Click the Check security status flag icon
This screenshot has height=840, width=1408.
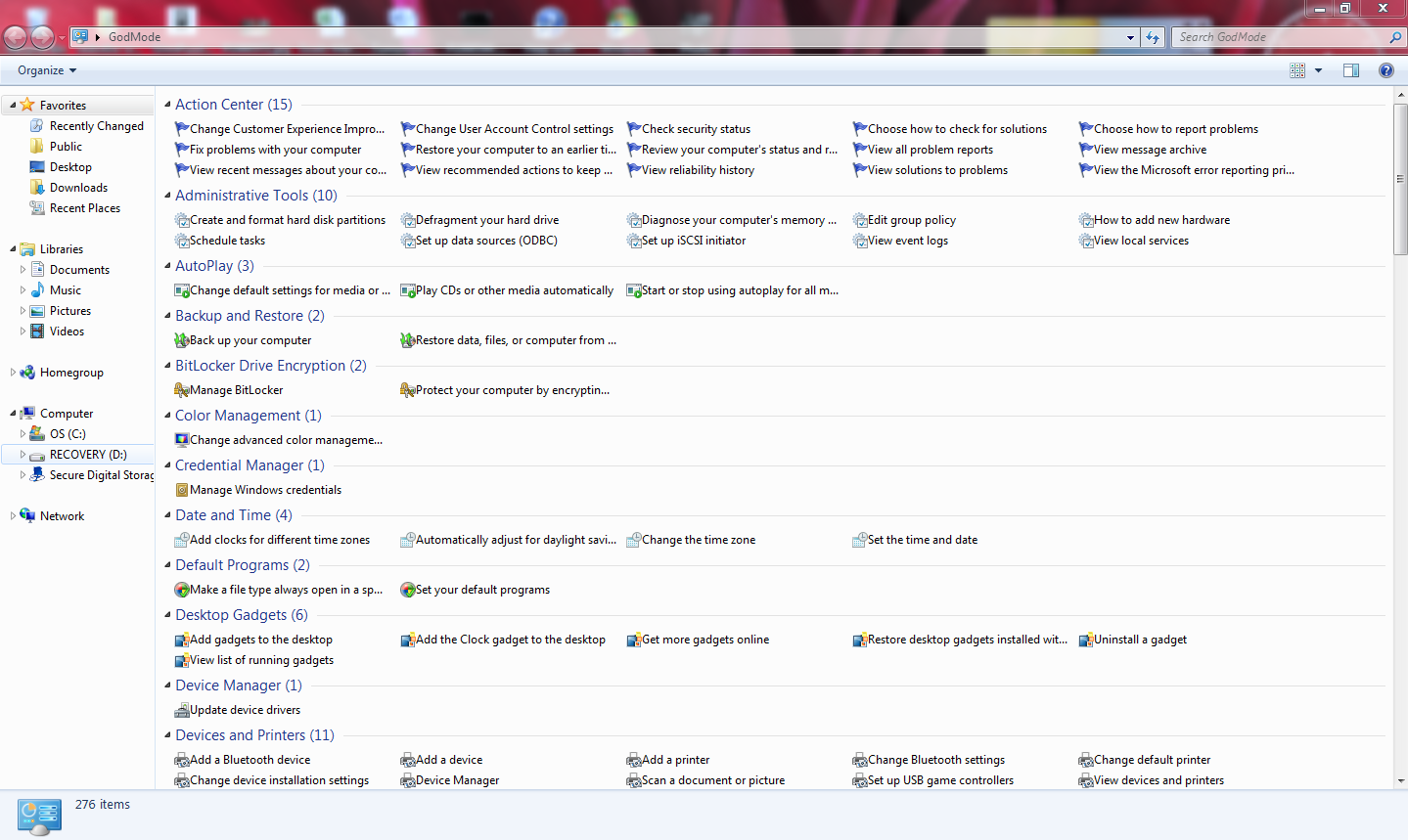coord(633,129)
